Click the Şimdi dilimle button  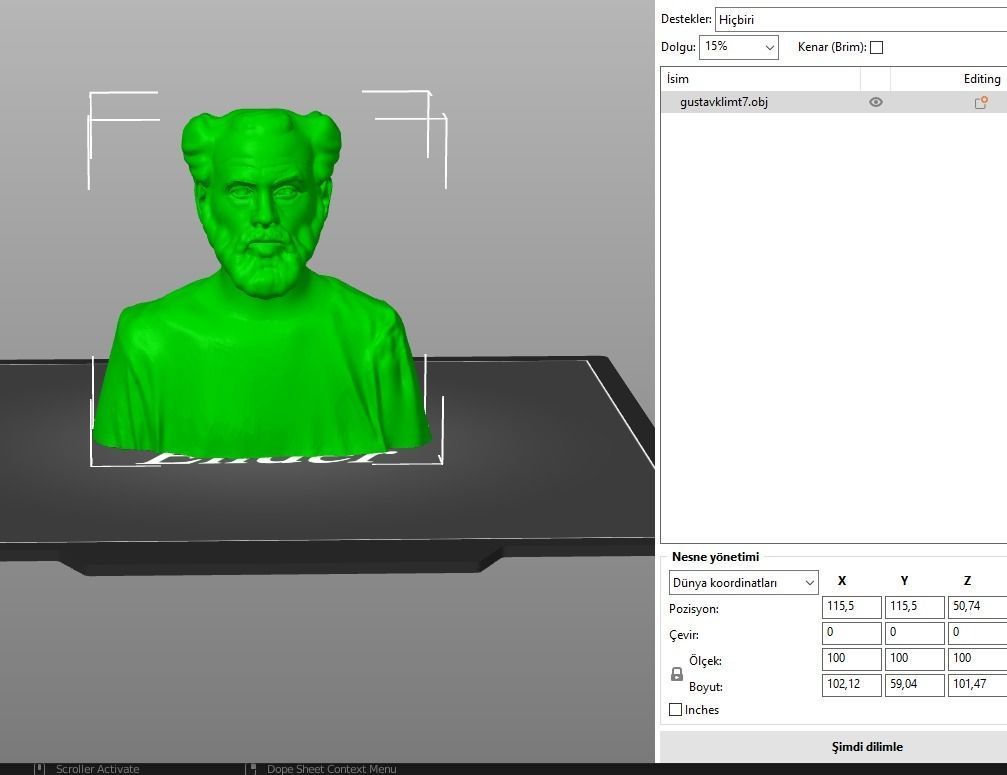coord(834,747)
